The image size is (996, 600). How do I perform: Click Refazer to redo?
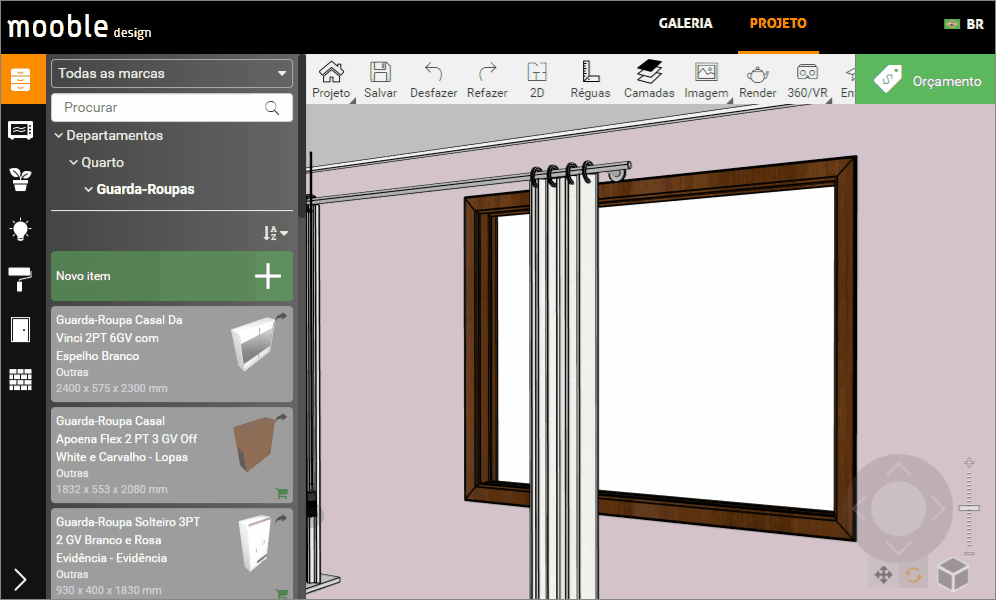(x=487, y=79)
